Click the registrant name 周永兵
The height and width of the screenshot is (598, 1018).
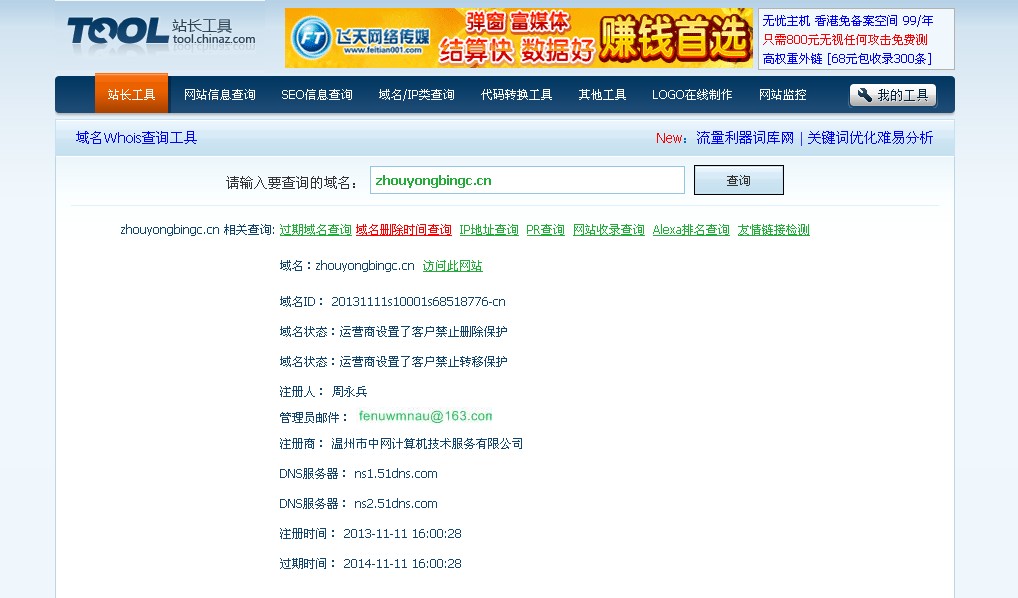click(x=349, y=392)
